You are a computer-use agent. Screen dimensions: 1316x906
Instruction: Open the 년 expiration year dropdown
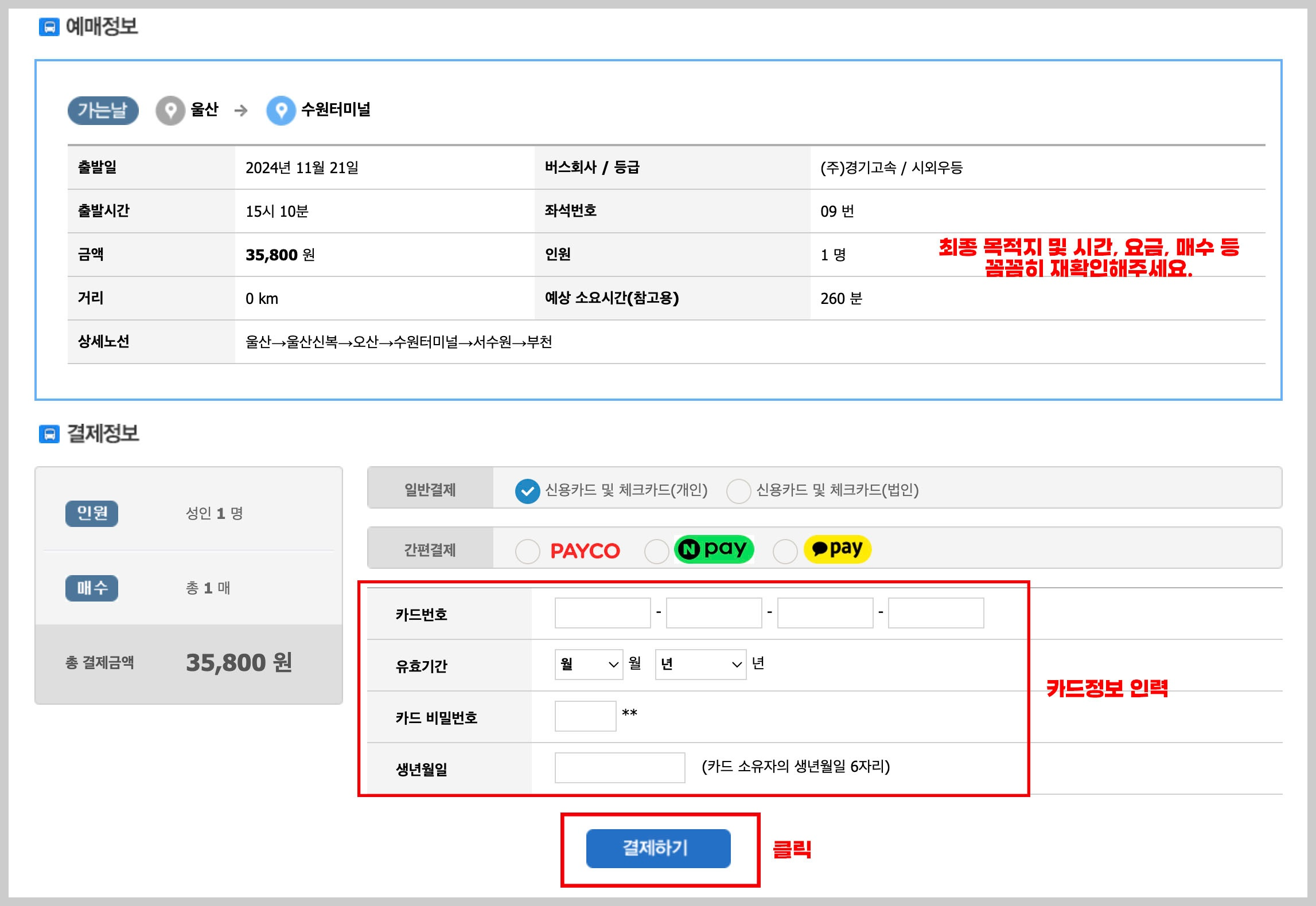[699, 666]
